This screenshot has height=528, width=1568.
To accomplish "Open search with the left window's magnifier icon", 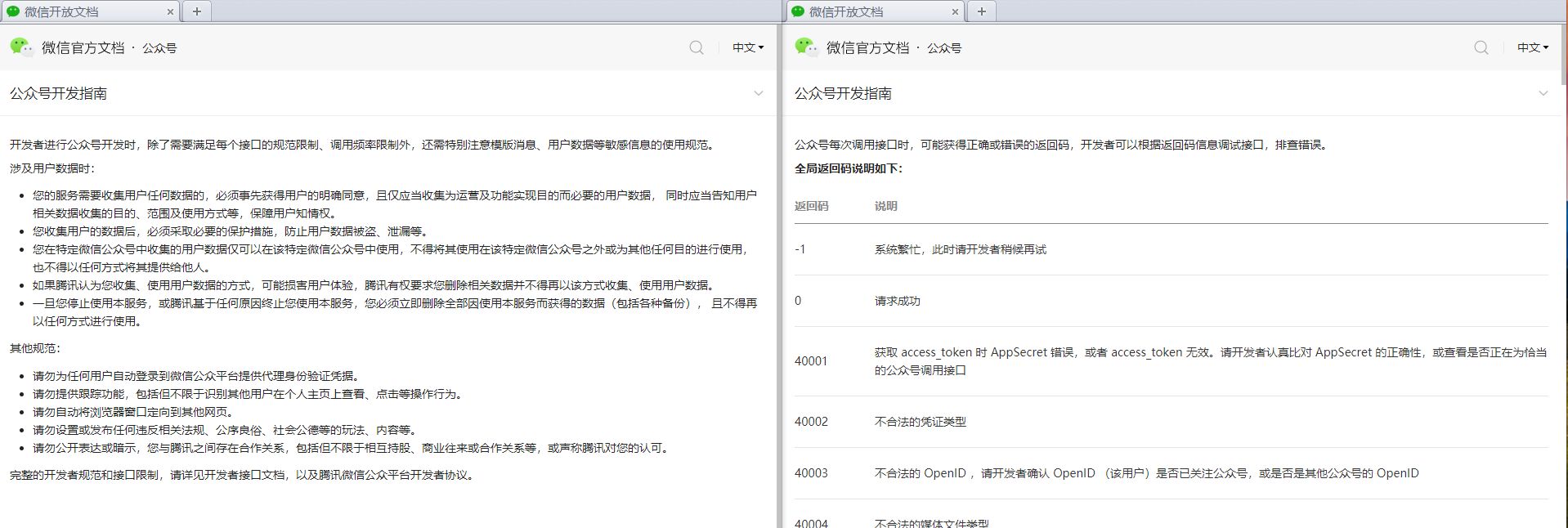I will 697,47.
